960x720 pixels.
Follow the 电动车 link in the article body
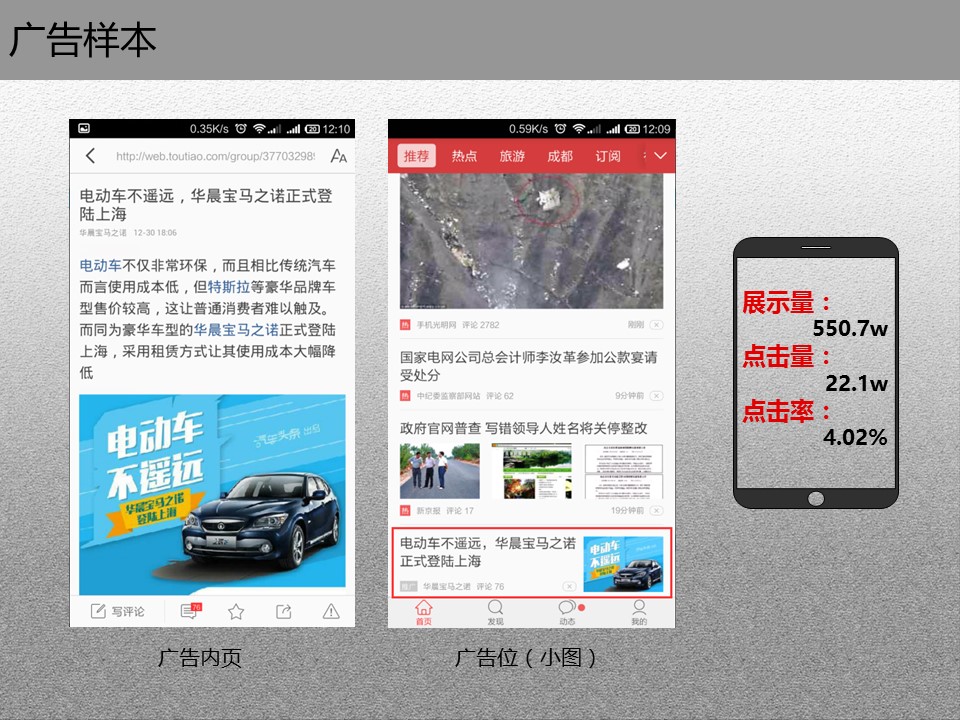(100, 266)
